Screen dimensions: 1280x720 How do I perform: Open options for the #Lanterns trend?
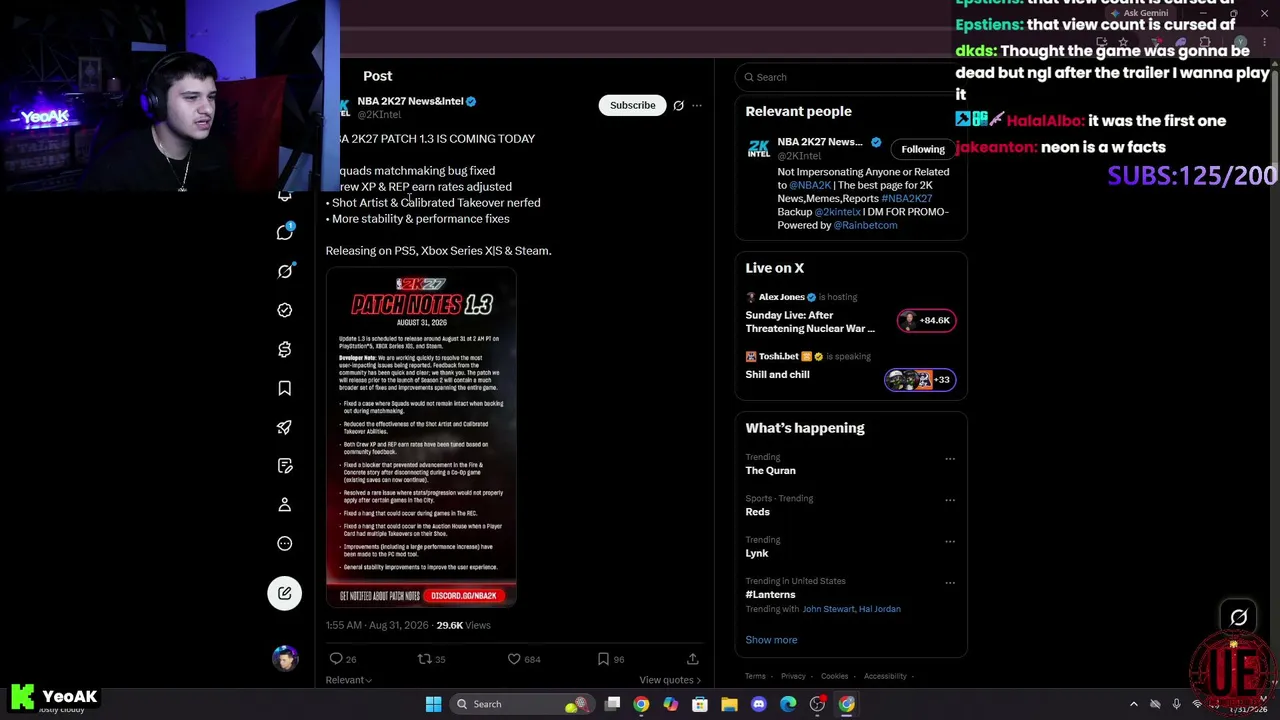pos(950,582)
